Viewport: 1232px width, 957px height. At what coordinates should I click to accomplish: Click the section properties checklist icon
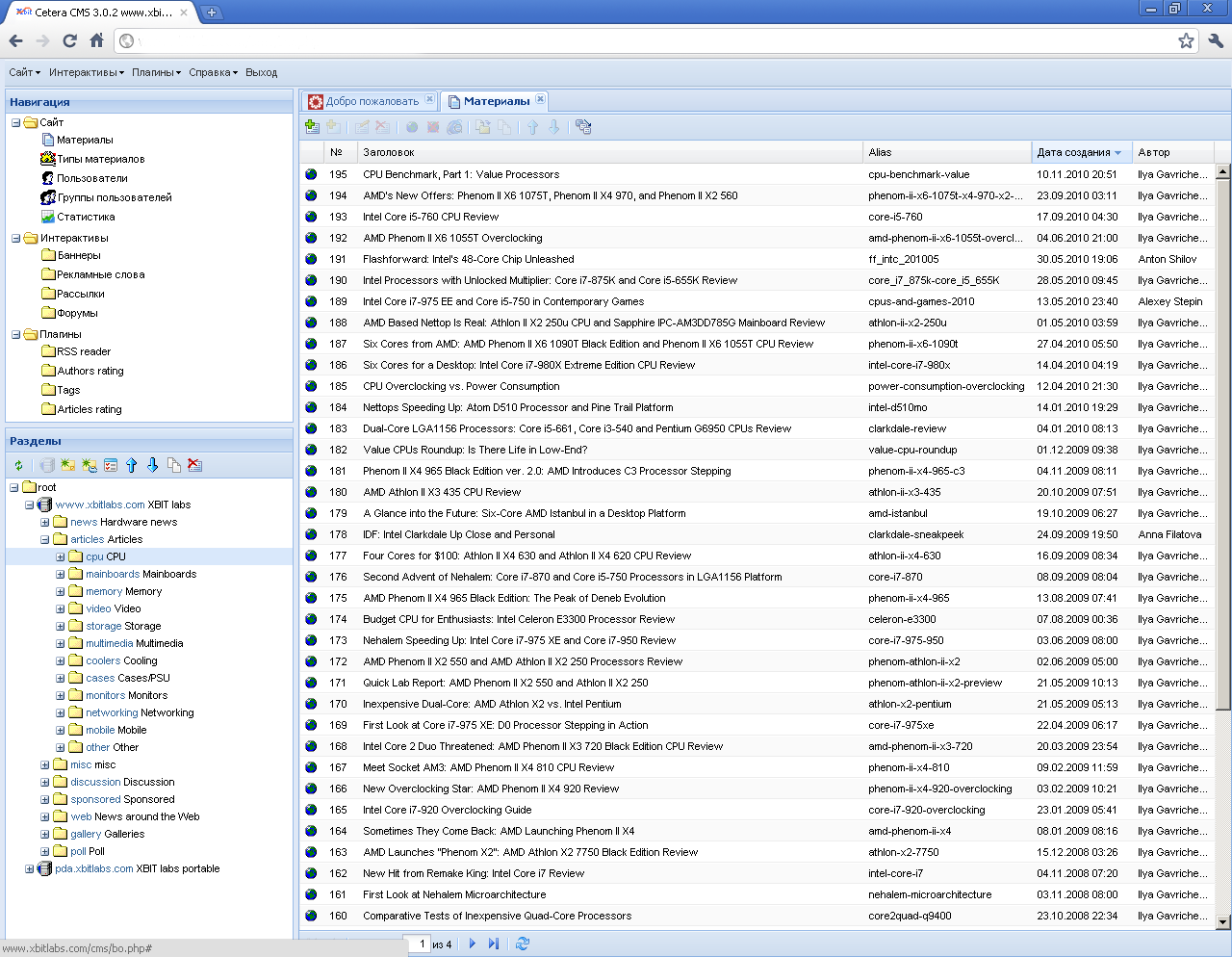pyautogui.click(x=111, y=466)
